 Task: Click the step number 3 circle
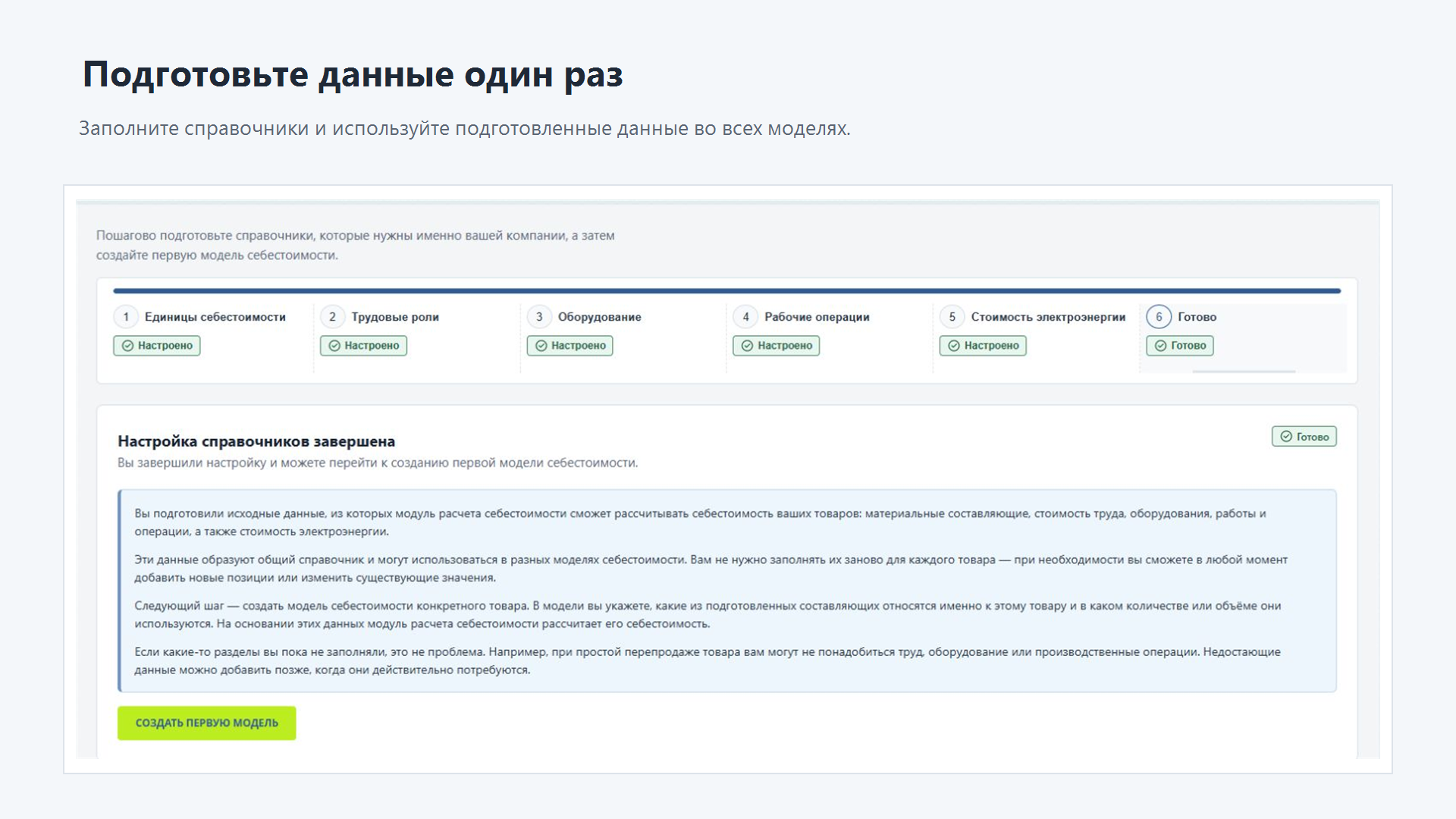(x=539, y=317)
